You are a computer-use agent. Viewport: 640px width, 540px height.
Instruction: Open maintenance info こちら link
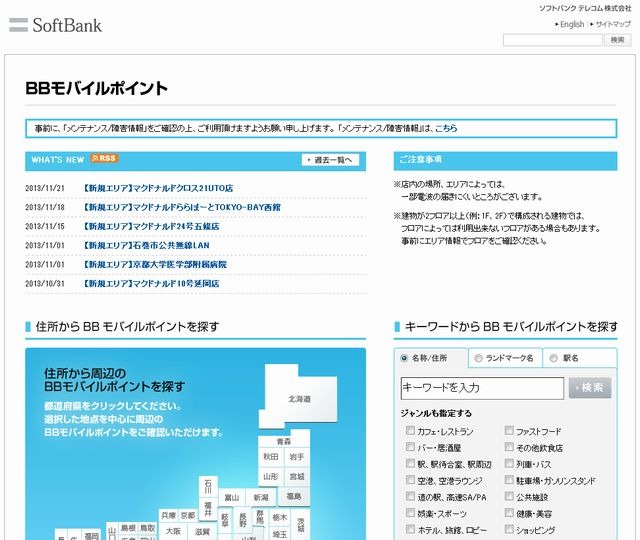pos(446,128)
